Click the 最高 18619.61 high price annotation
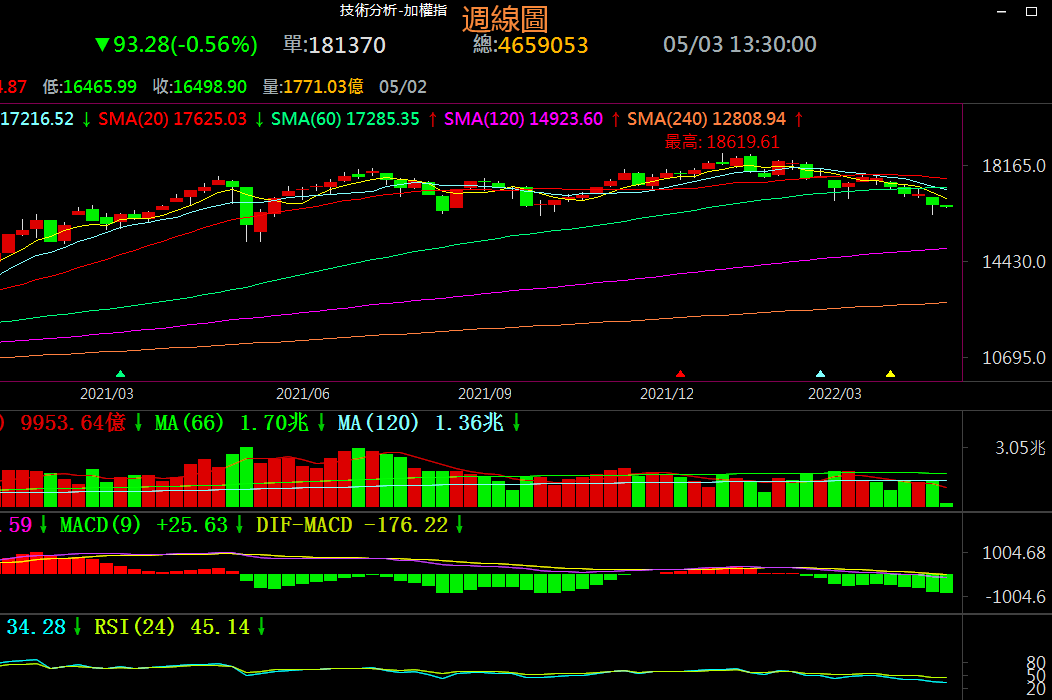1052x700 pixels. 722,142
